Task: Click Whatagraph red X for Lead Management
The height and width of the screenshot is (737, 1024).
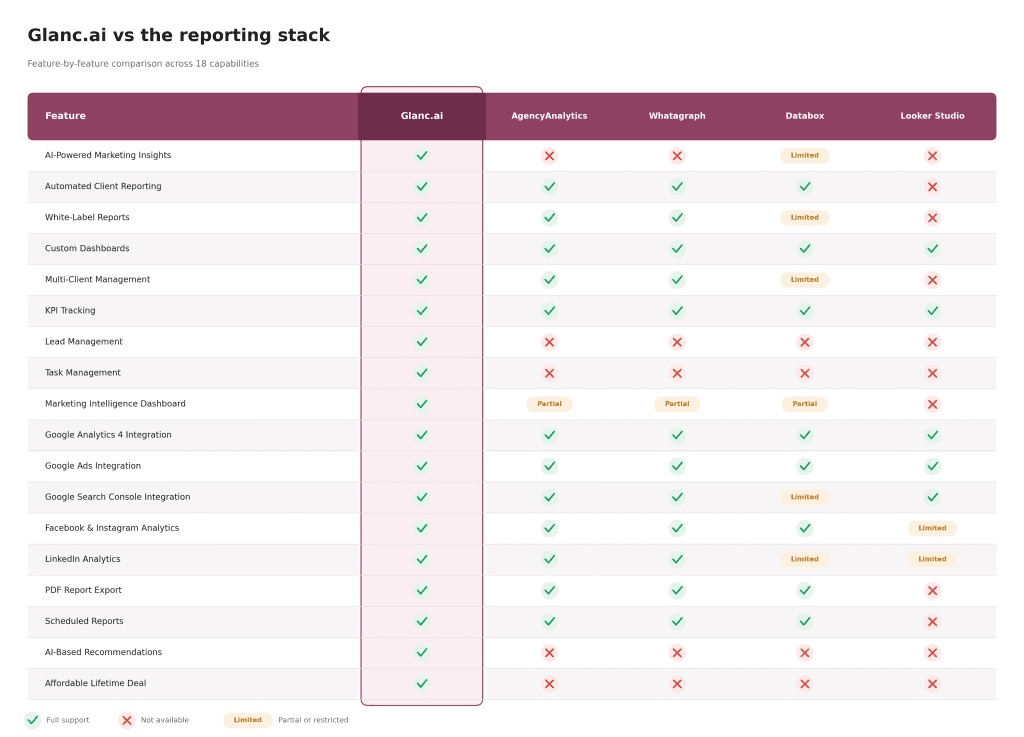Action: 677,342
